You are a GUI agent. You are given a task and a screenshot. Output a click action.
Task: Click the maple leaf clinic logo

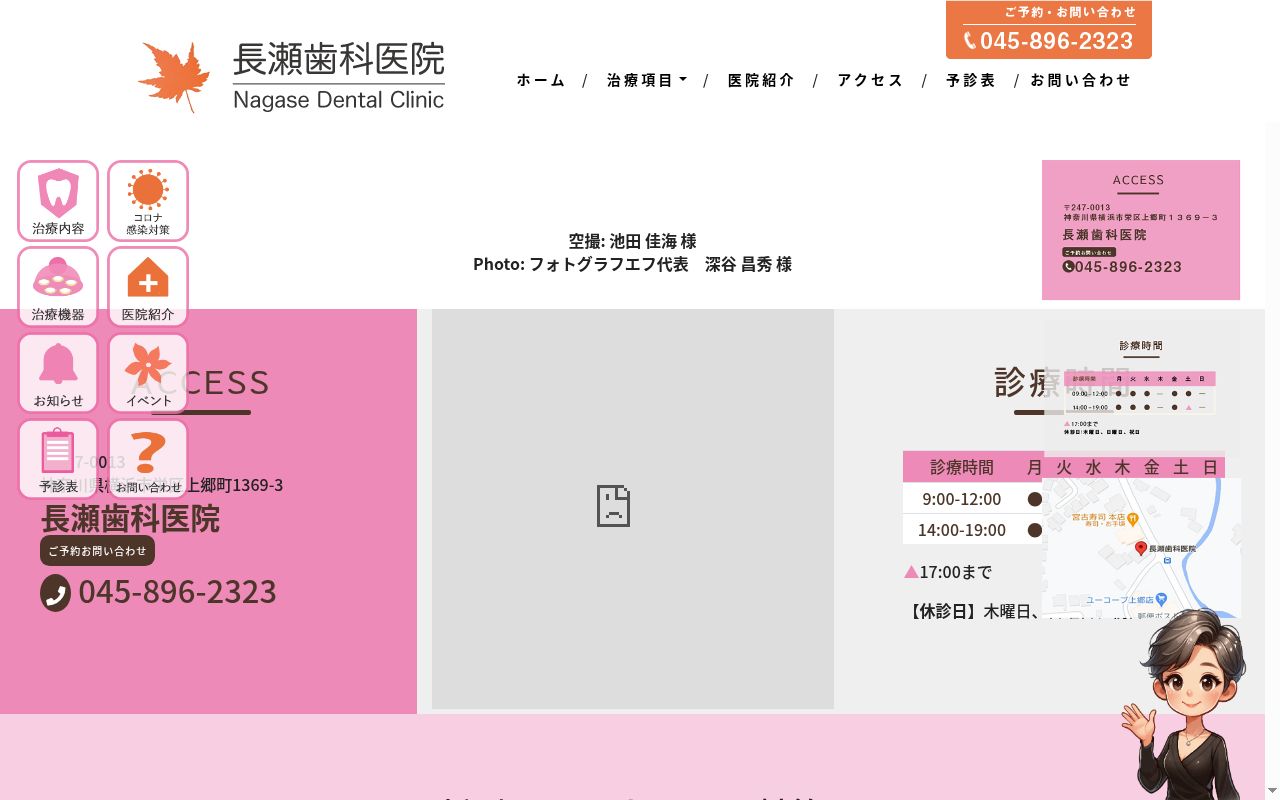coord(174,76)
